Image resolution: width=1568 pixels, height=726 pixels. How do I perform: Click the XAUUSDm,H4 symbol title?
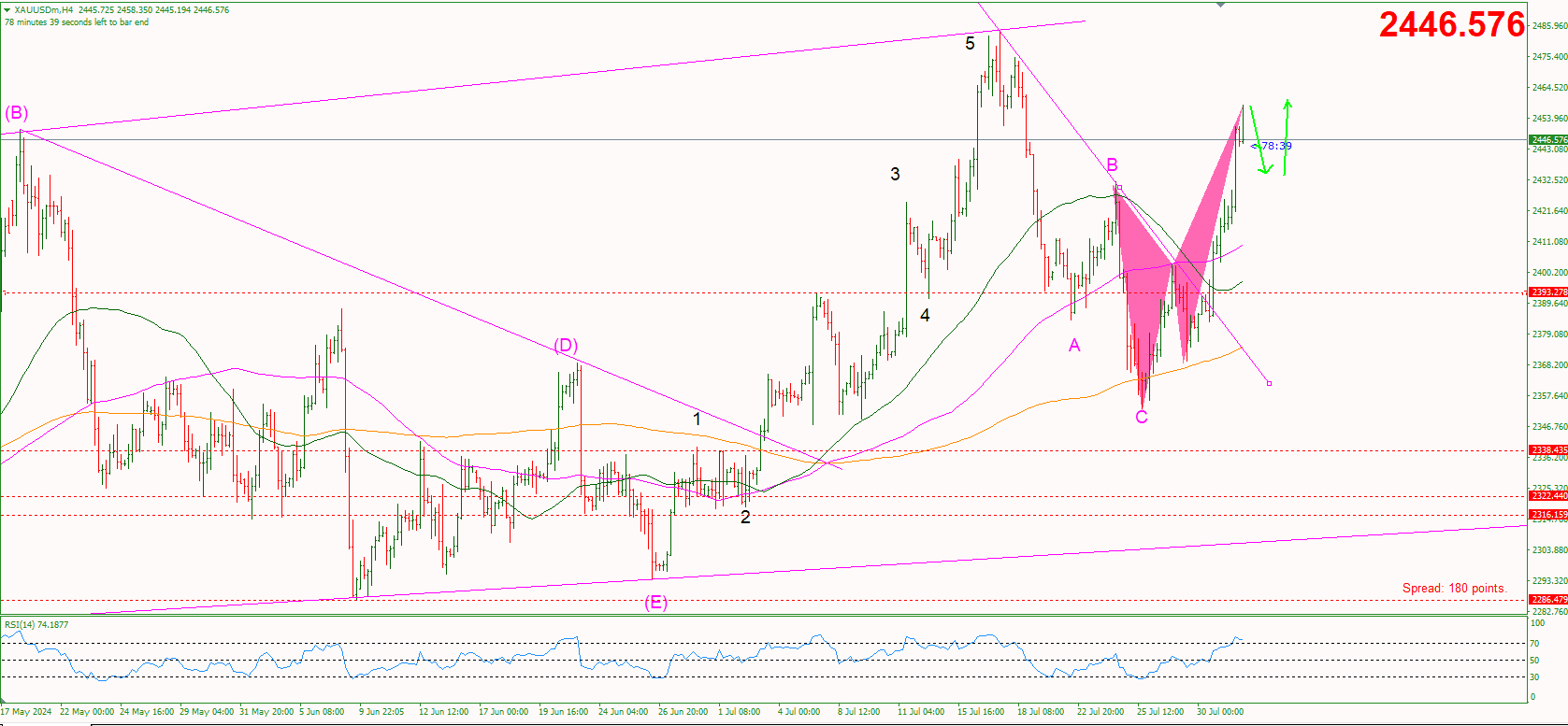[x=44, y=10]
